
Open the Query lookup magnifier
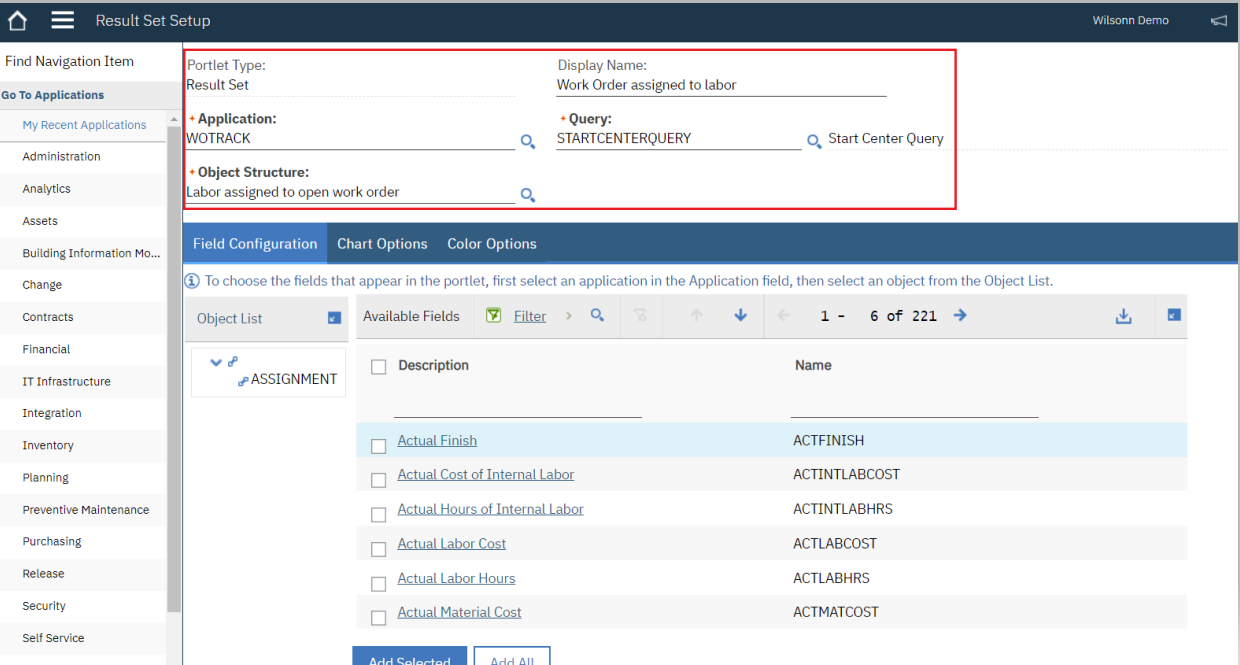pos(814,142)
